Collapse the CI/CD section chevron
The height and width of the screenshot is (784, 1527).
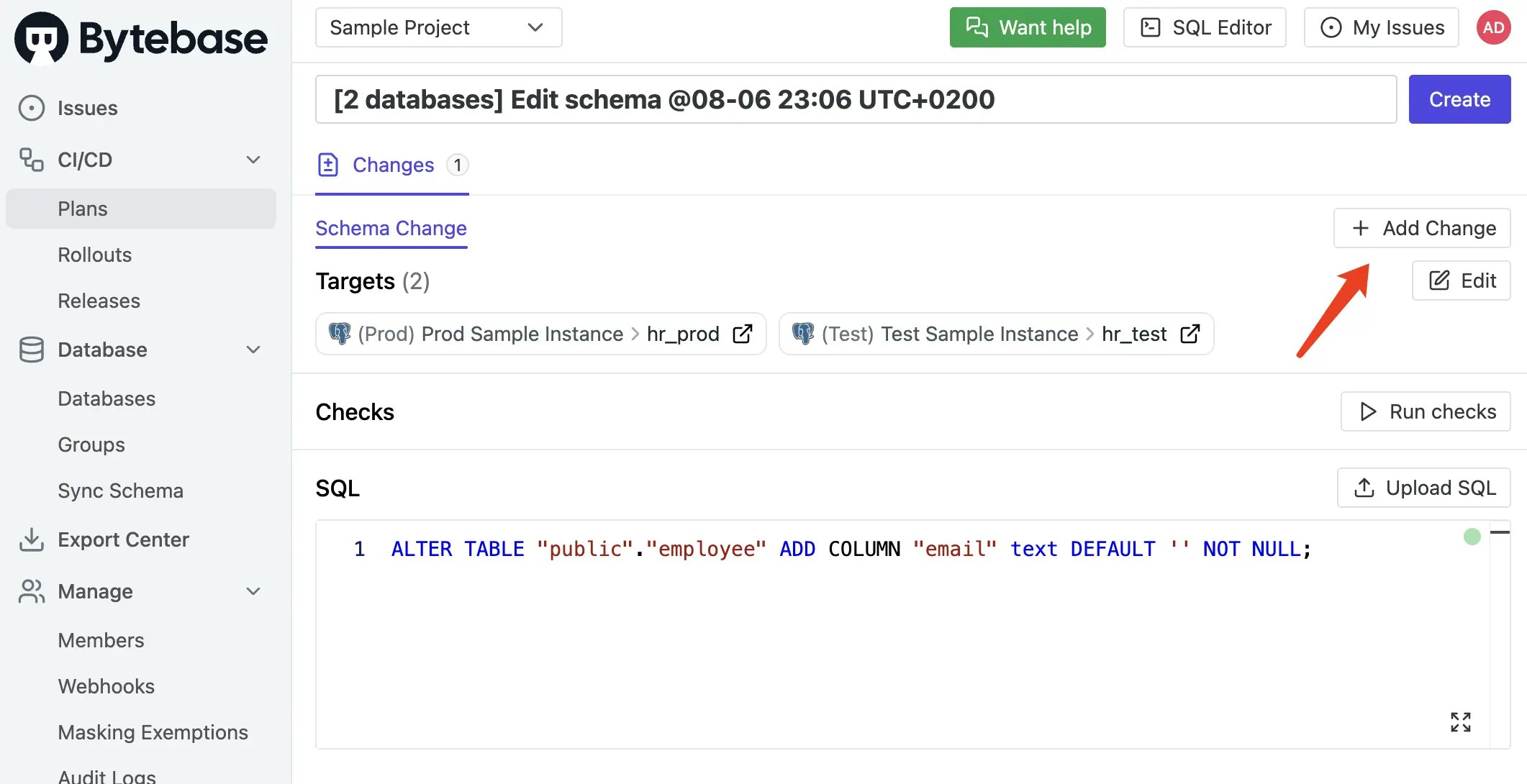coord(253,160)
